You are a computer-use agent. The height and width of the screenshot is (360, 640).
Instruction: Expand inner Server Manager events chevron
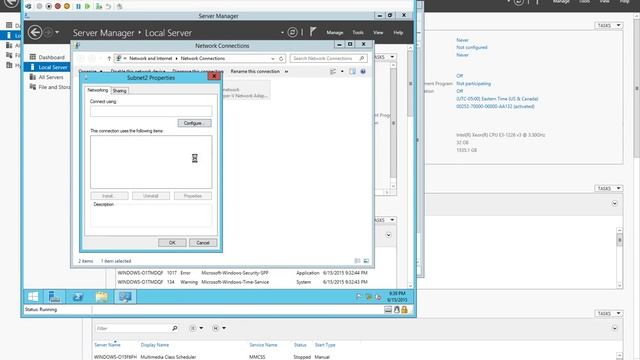(x=388, y=235)
